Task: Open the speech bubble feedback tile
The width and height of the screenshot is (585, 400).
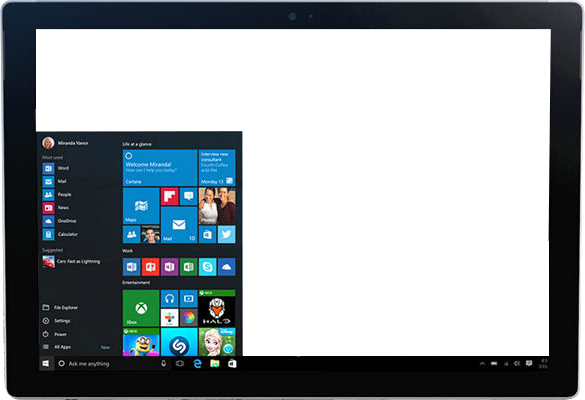Action: coord(188,196)
